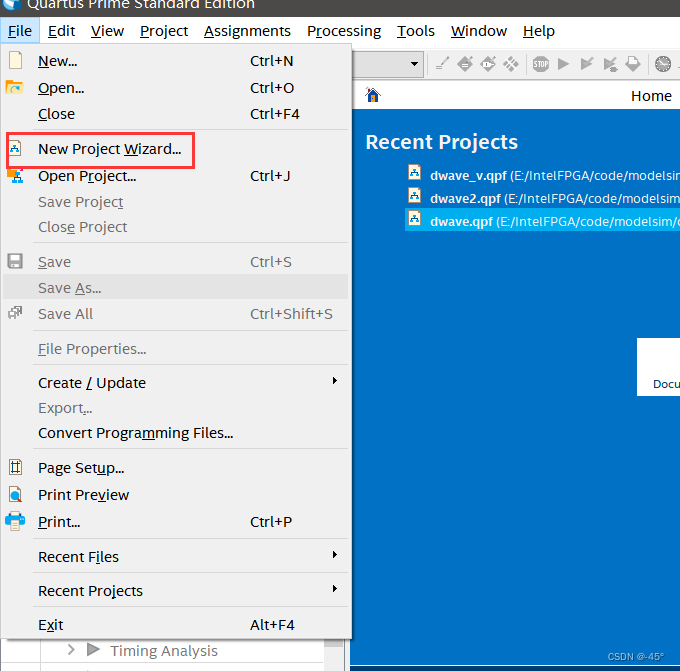Image resolution: width=680 pixels, height=671 pixels.
Task: Click the Home house icon
Action: click(373, 95)
